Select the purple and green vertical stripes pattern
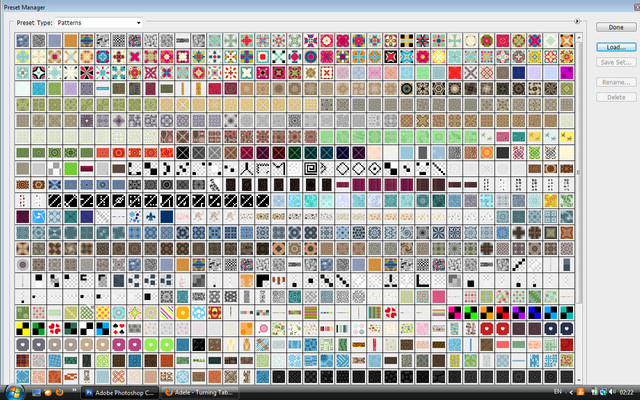This screenshot has height=400, width=640. pyautogui.click(x=374, y=313)
